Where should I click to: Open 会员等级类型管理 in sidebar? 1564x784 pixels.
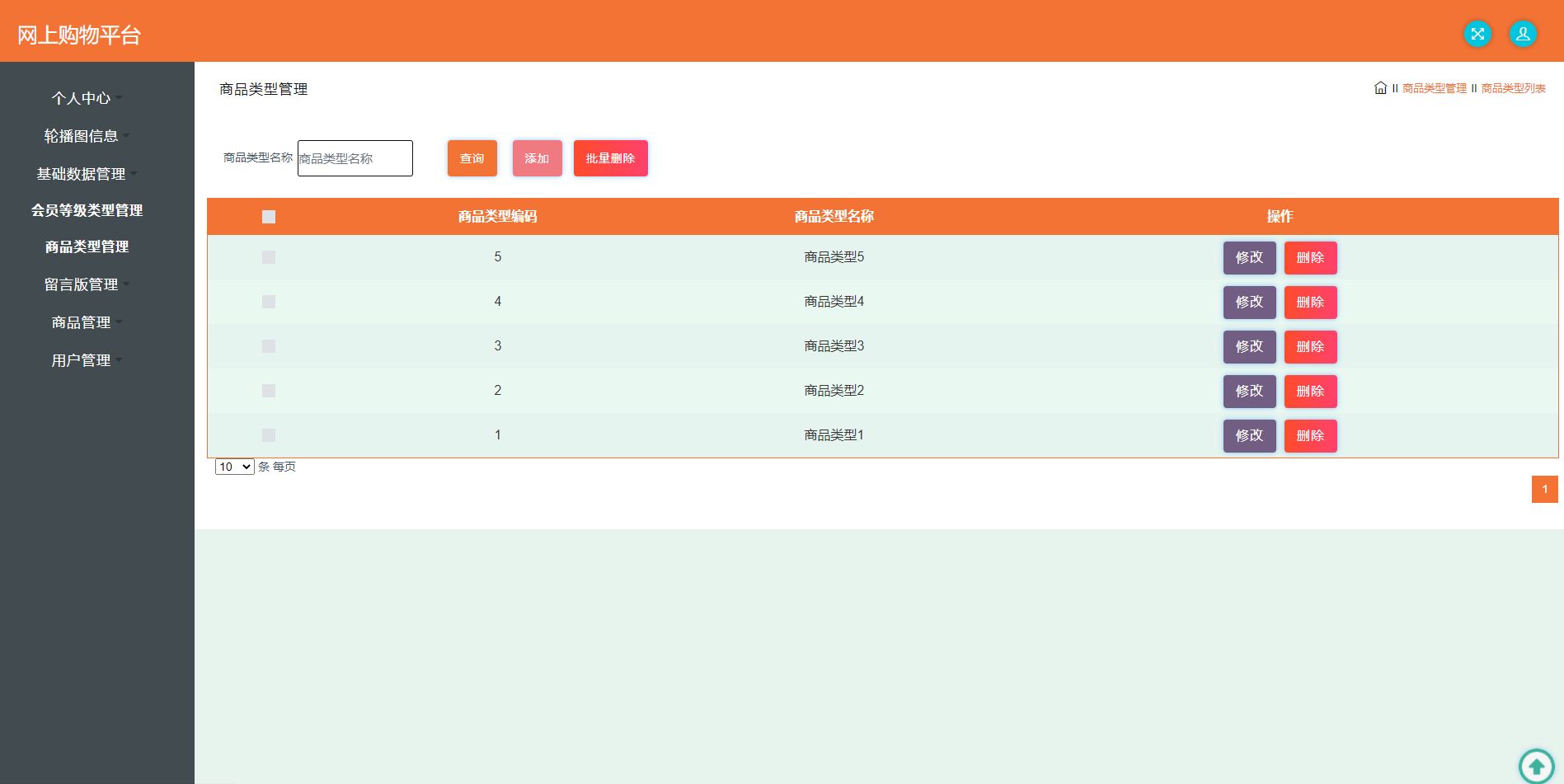click(87, 210)
